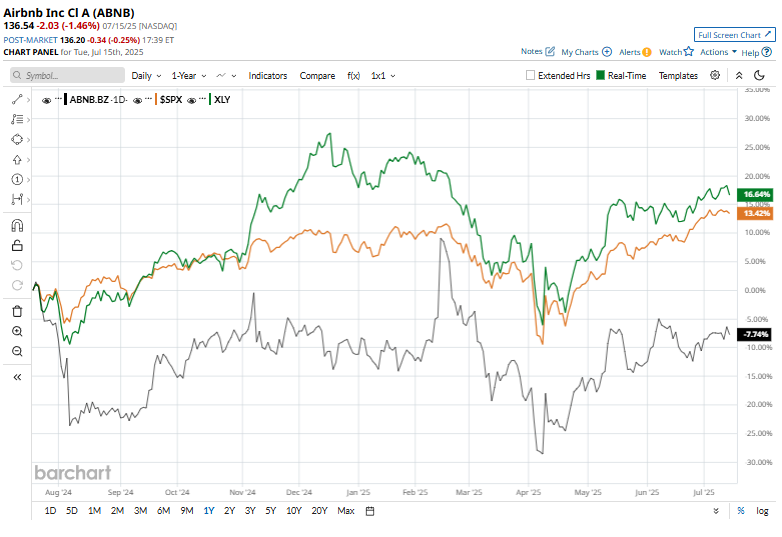Collapse the left drawing toolbar
The image size is (782, 537).
[17, 377]
